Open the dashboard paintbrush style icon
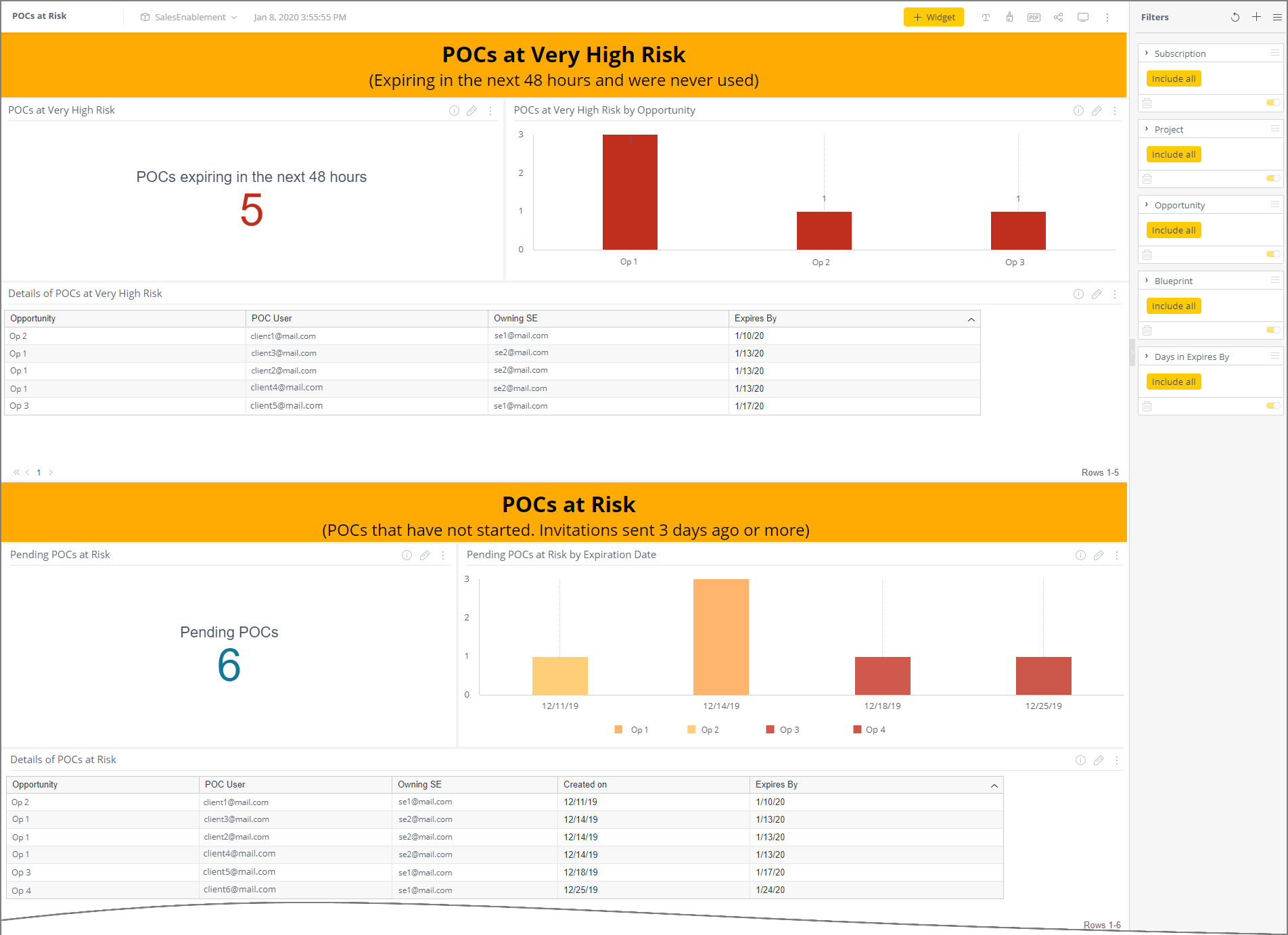 (x=1009, y=18)
